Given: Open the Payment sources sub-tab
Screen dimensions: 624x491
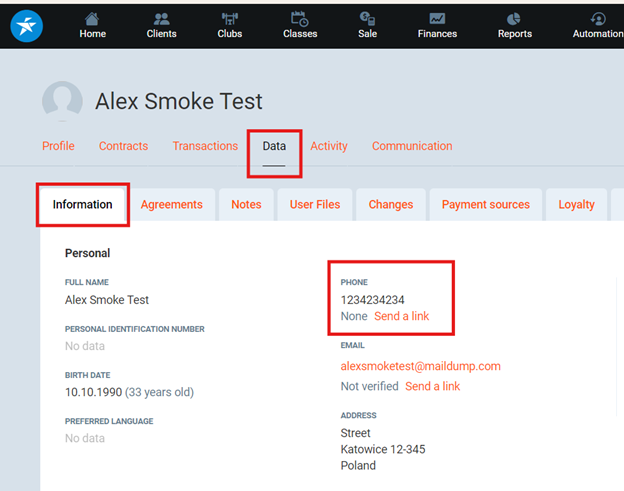Looking at the screenshot, I should [x=486, y=204].
